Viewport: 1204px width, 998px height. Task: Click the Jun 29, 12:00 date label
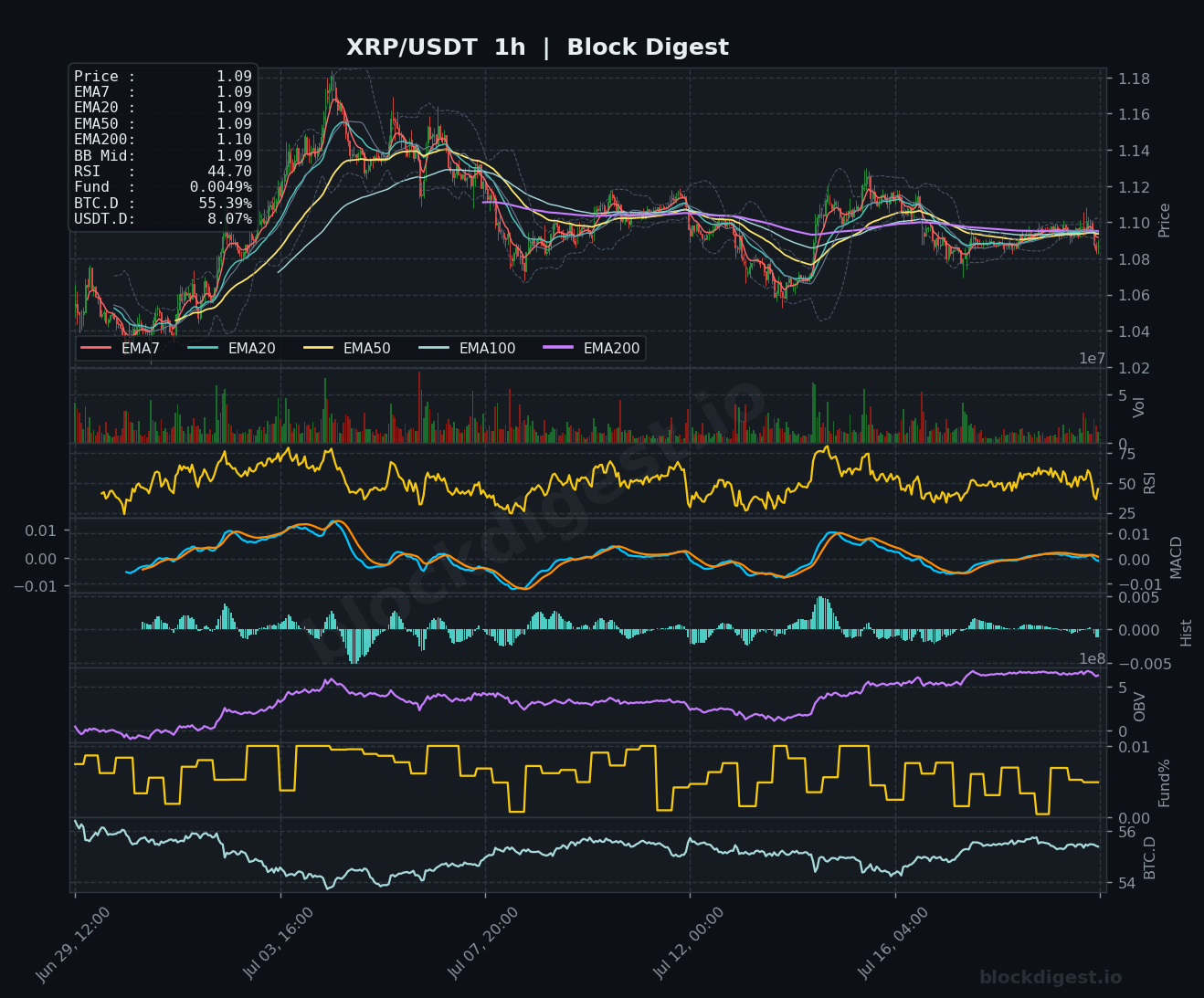tap(73, 944)
